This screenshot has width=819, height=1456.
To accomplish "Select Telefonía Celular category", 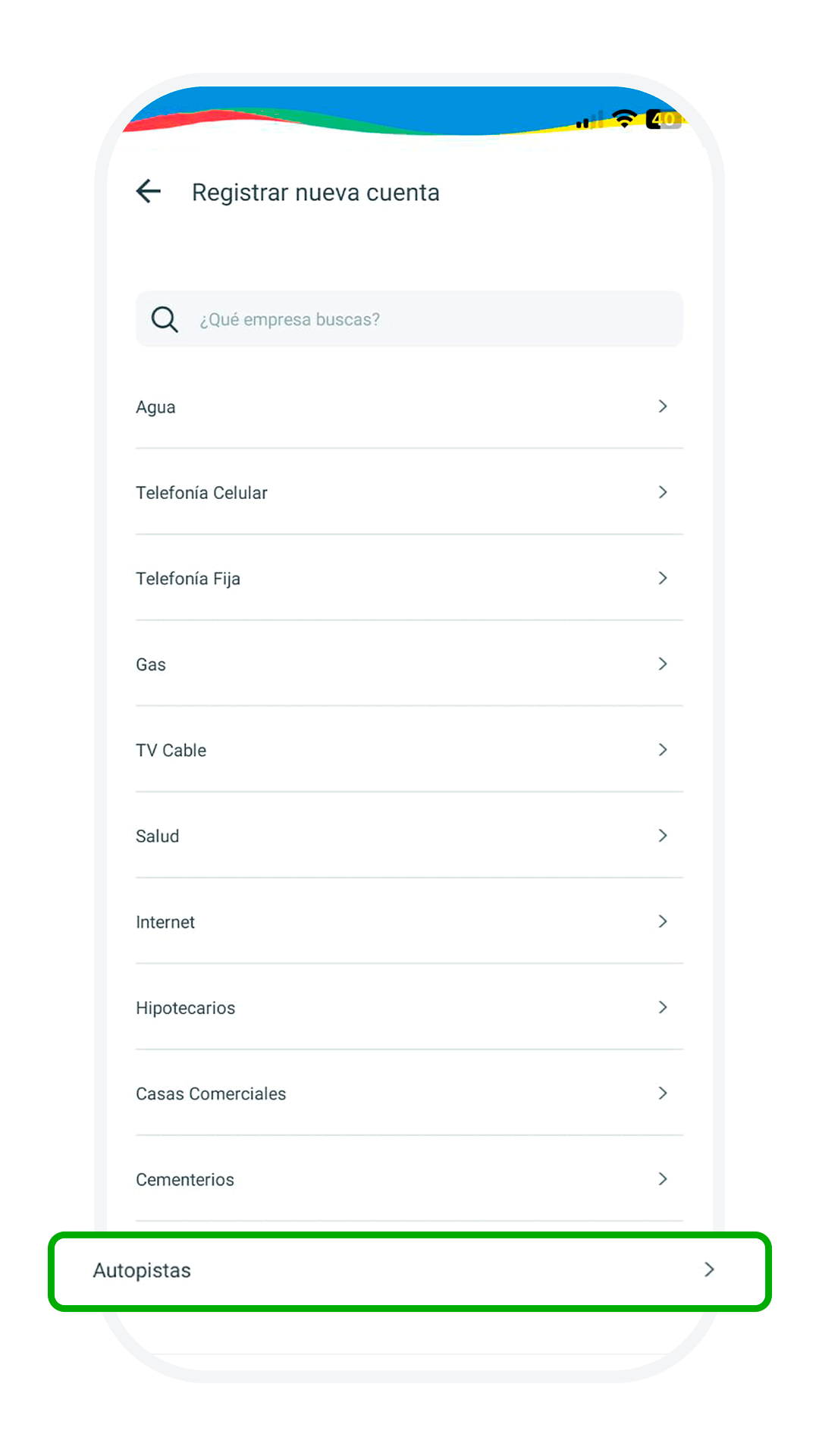I will (x=202, y=493).
